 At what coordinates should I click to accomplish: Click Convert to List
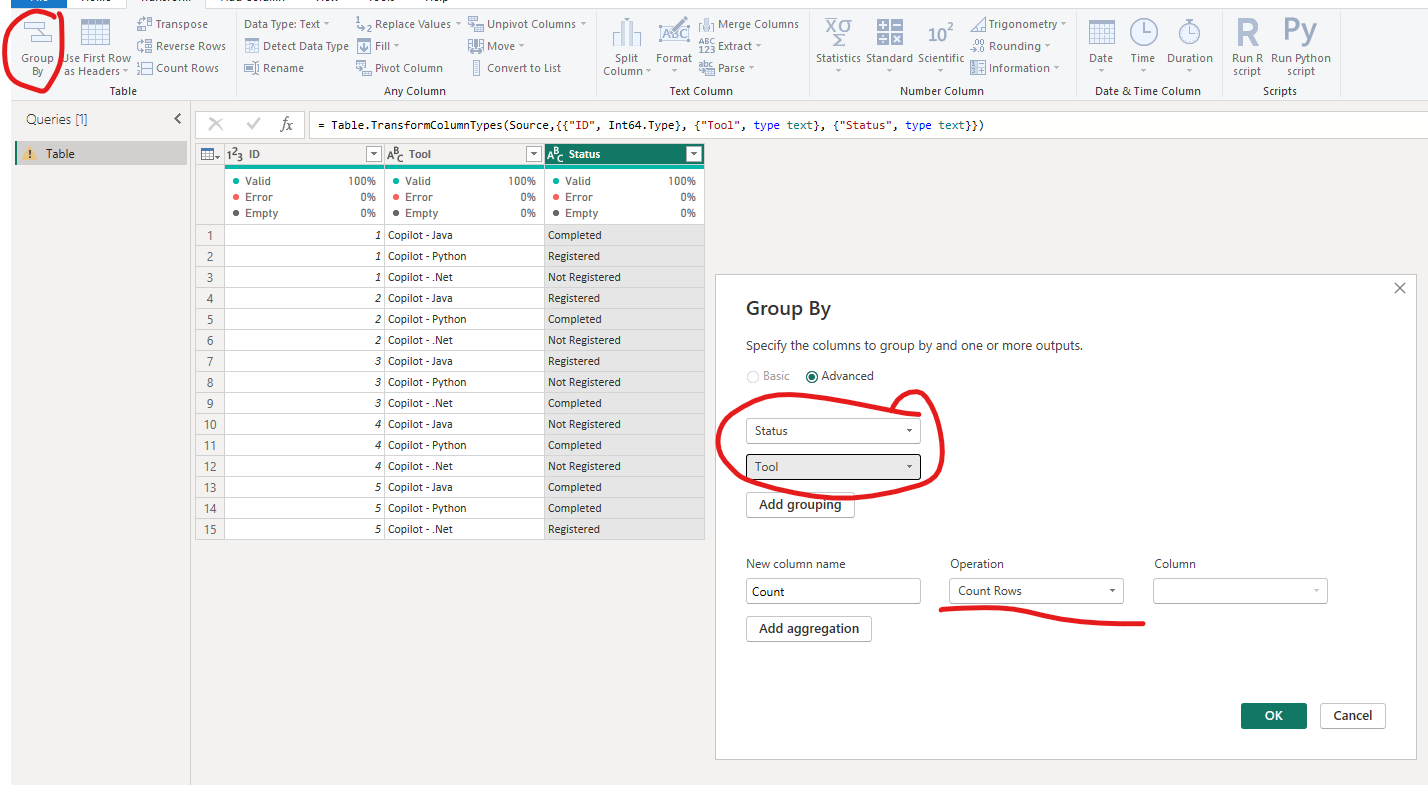(x=514, y=68)
